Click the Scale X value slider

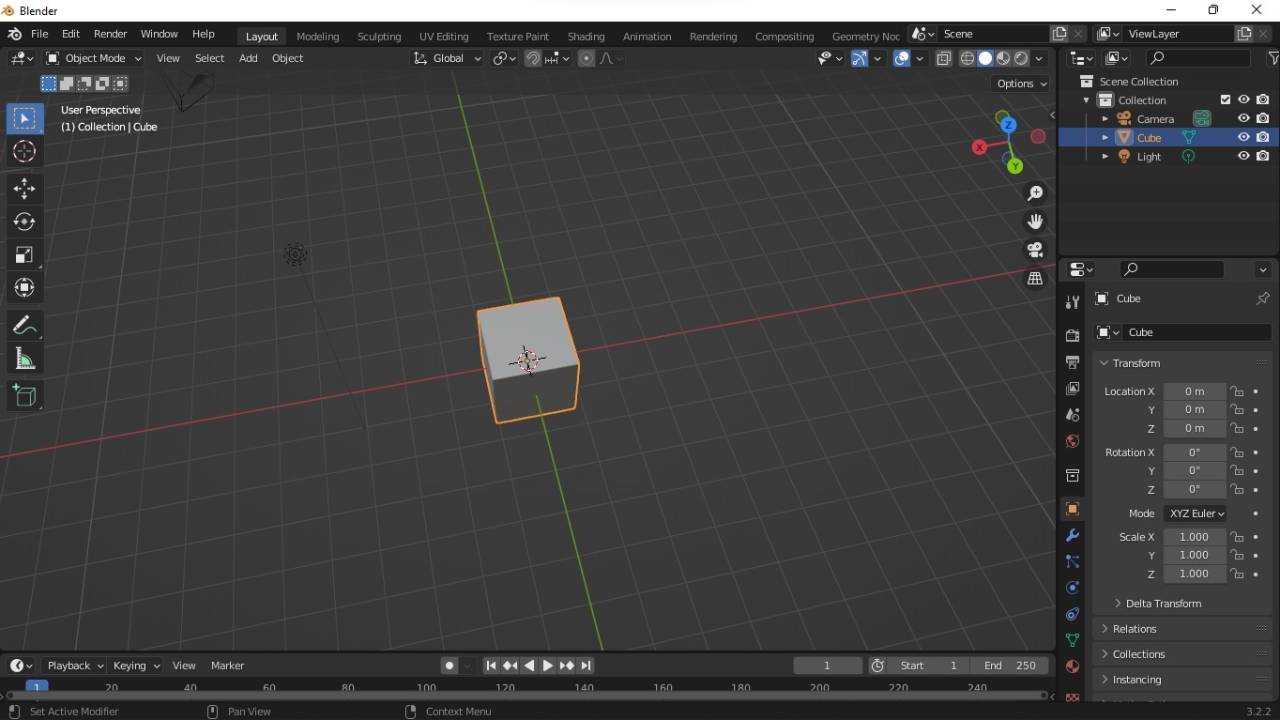tap(1193, 537)
